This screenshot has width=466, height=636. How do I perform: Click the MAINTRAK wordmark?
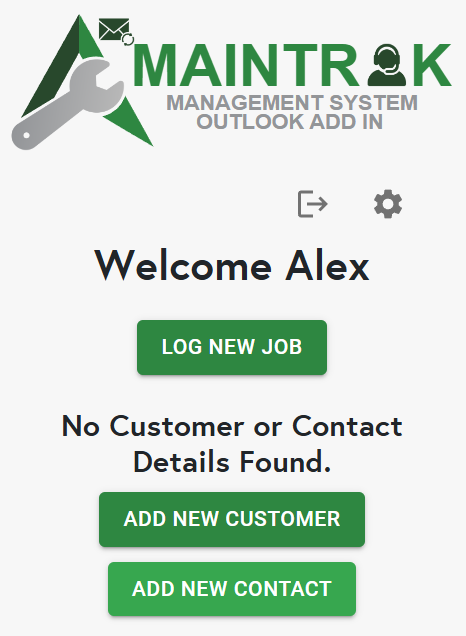pyautogui.click(x=292, y=65)
